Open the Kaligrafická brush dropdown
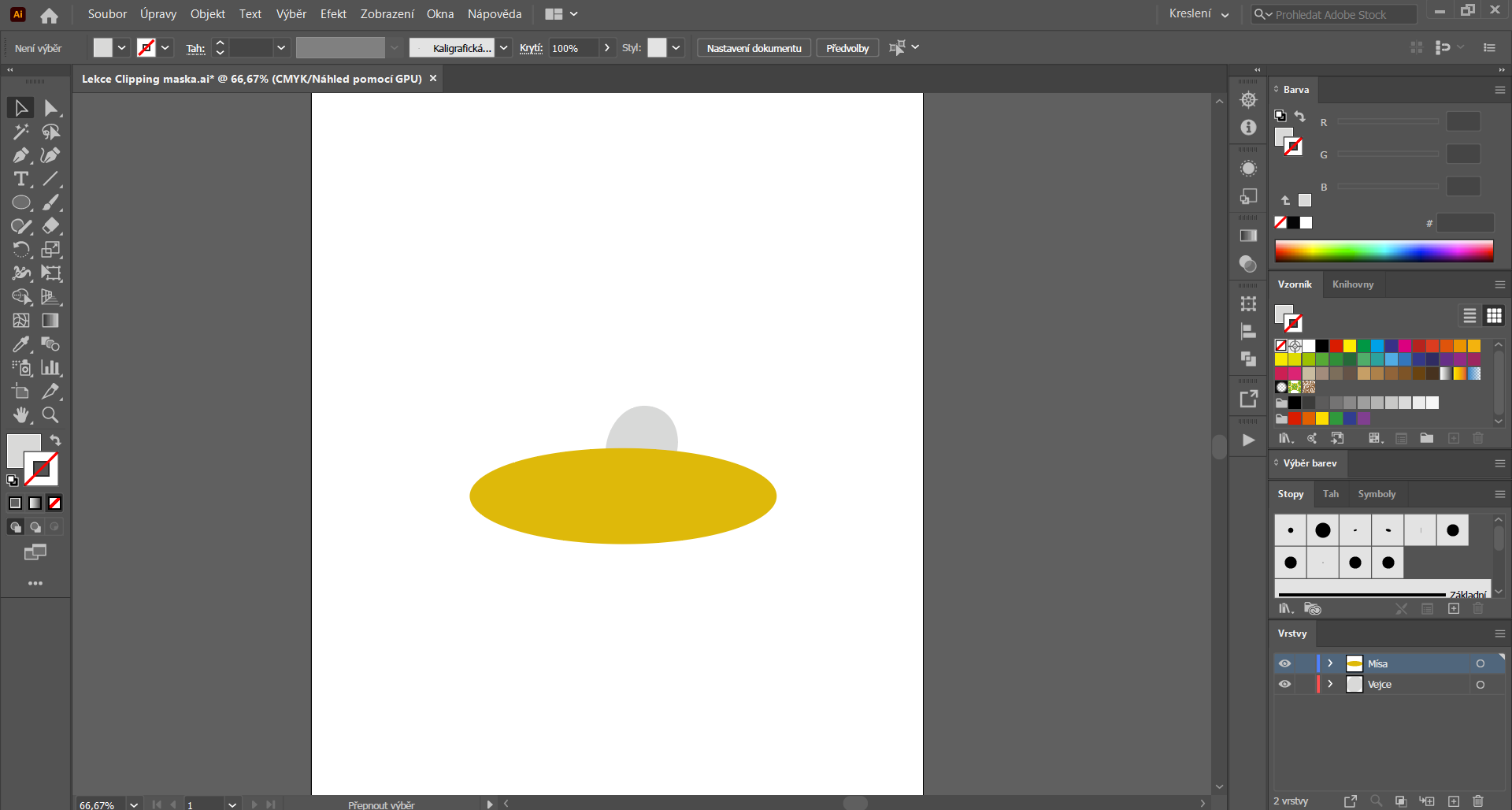The width and height of the screenshot is (1512, 810). (503, 47)
